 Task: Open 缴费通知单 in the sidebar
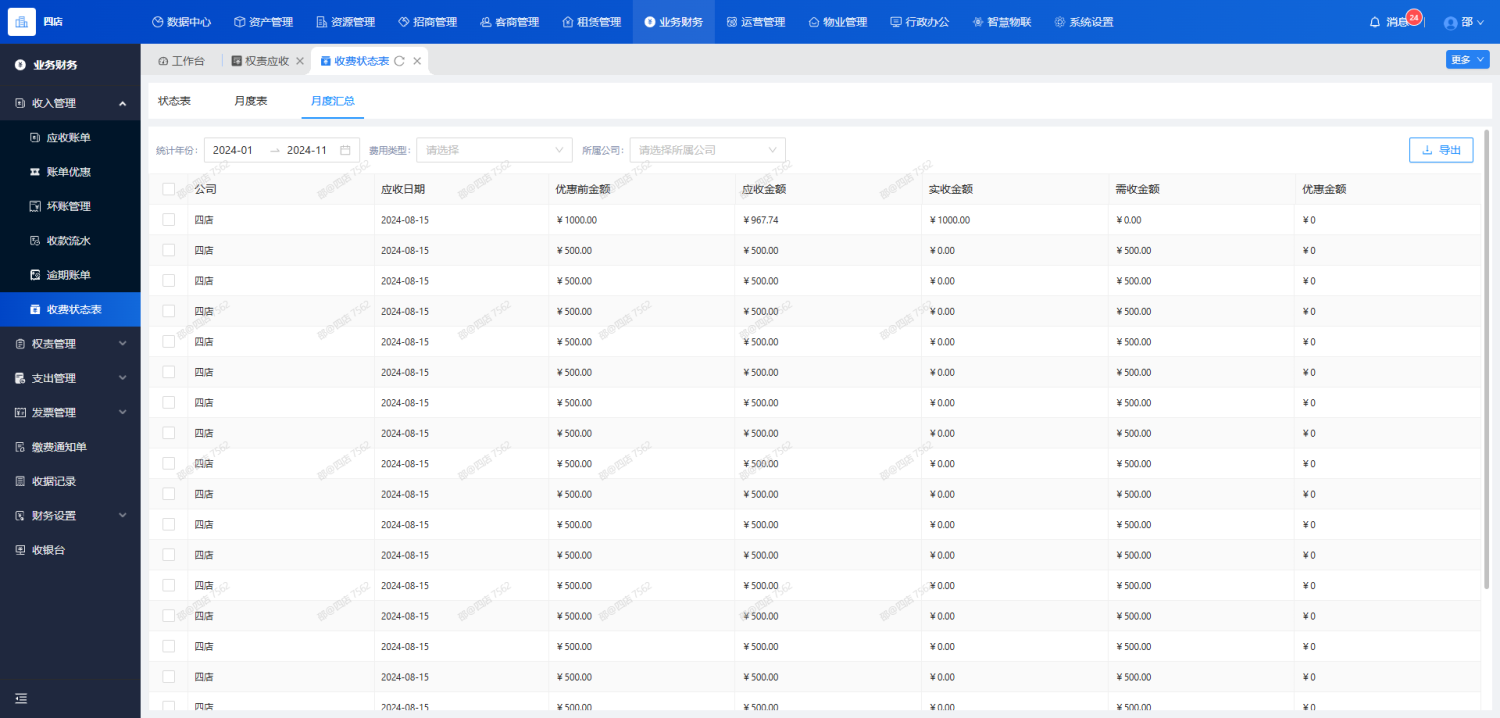click(x=70, y=447)
